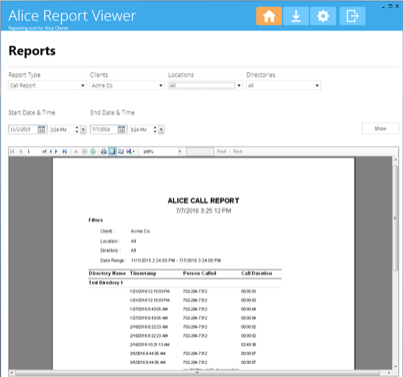Open the report zoom percentage dropdown
The height and width of the screenshot is (377, 403).
[180, 151]
